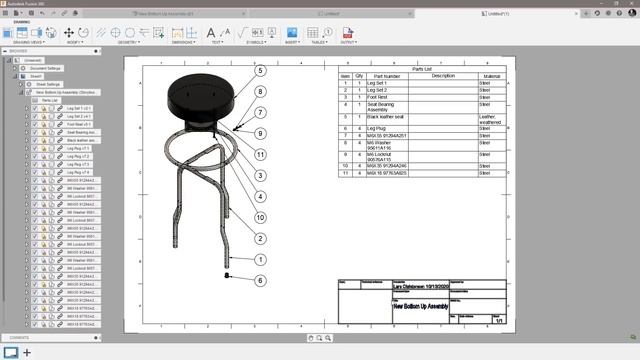Toggle checkbox for Leg Plug v7:3

click(x=35, y=164)
